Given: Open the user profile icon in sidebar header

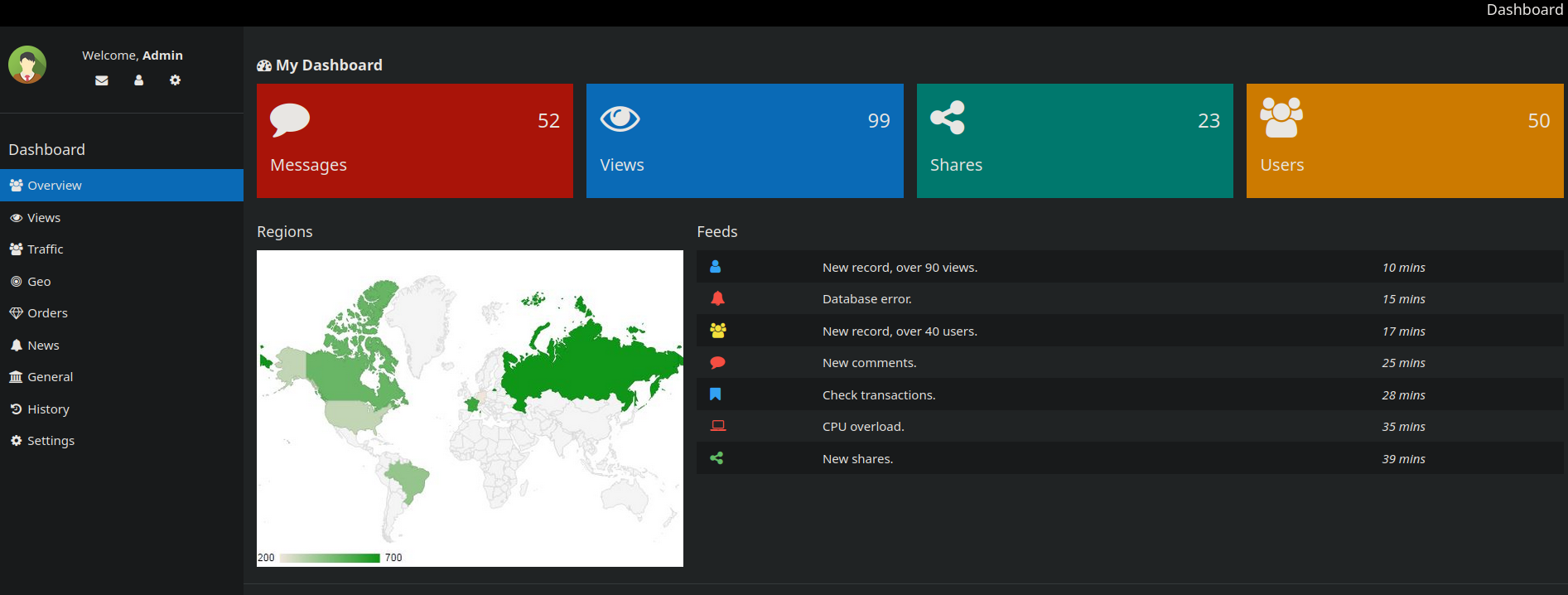Looking at the screenshot, I should click(x=138, y=80).
